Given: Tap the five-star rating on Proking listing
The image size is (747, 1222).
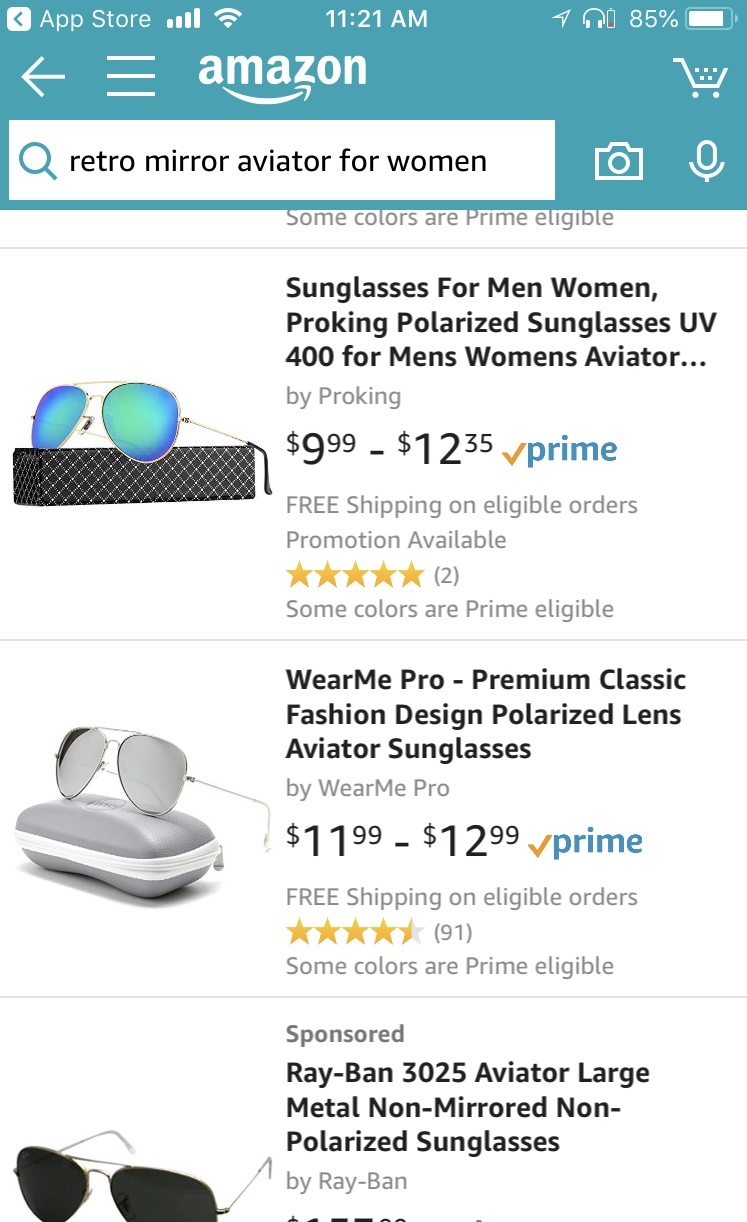Looking at the screenshot, I should [x=355, y=575].
